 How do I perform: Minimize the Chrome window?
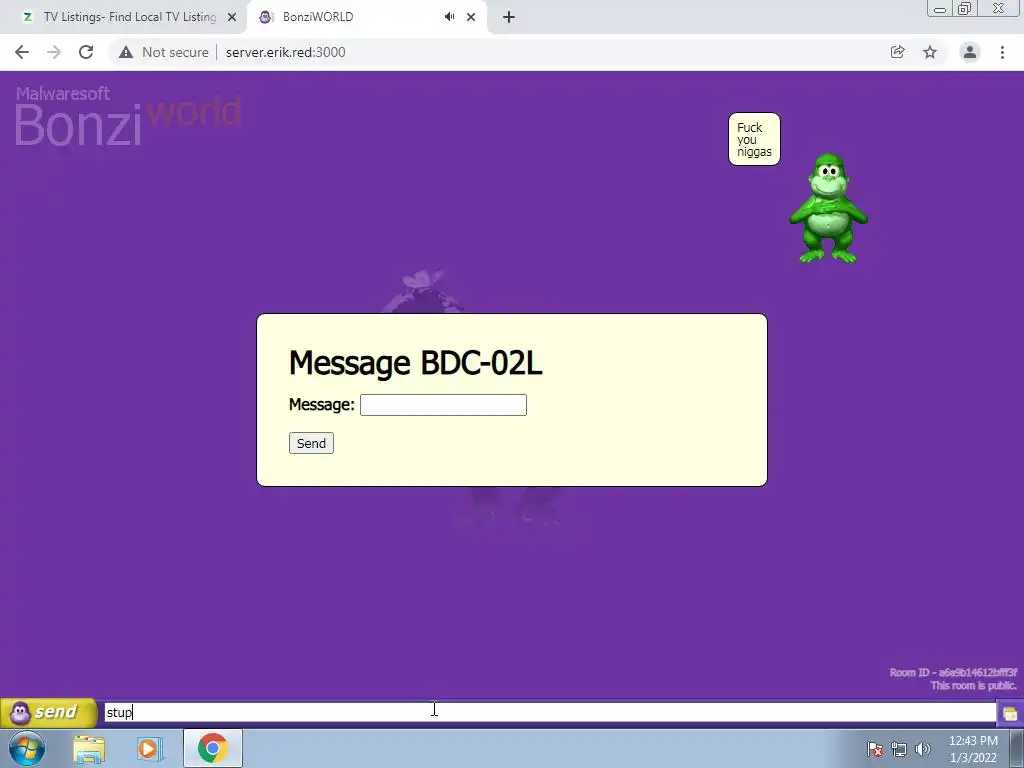(940, 8)
